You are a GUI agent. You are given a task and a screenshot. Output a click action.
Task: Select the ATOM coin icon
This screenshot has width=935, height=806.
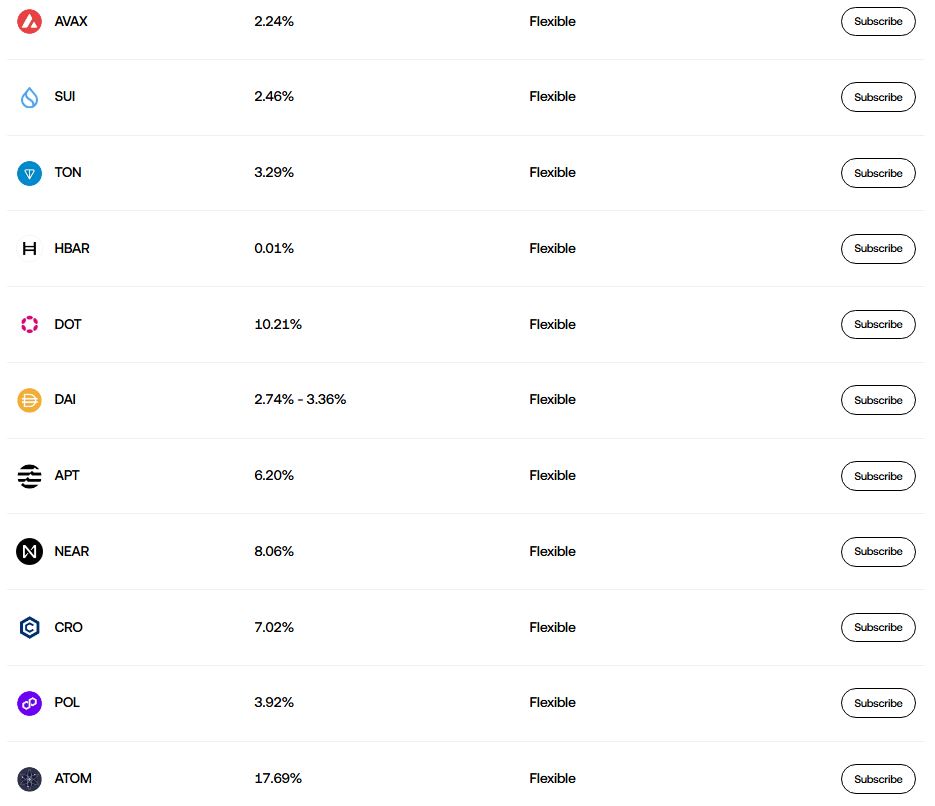[29, 779]
